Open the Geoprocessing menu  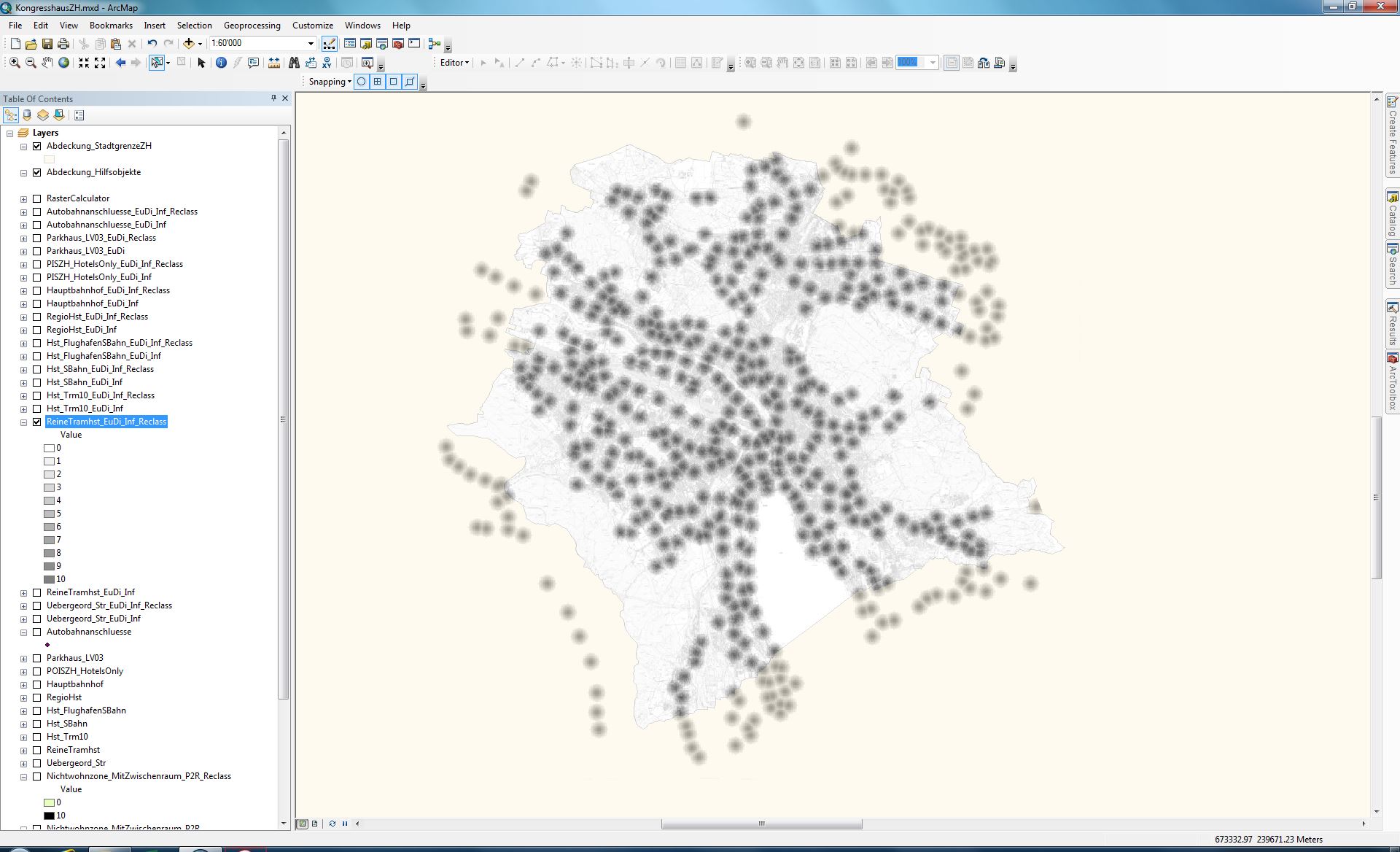pyautogui.click(x=252, y=25)
